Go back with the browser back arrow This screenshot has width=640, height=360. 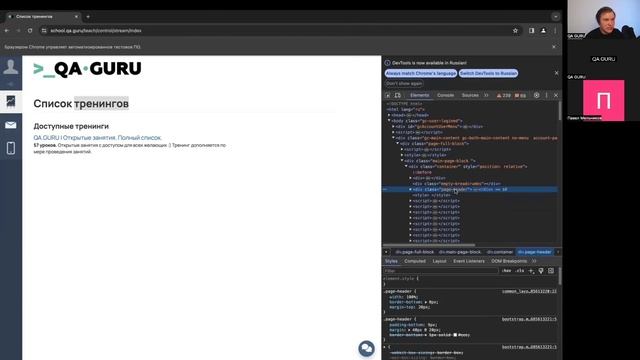[7, 31]
